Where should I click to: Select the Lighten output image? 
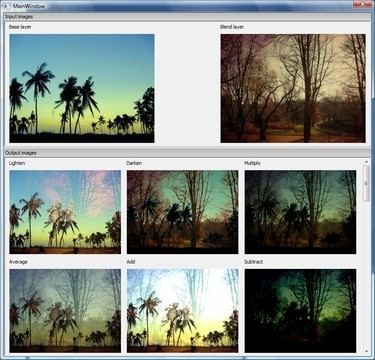65,212
